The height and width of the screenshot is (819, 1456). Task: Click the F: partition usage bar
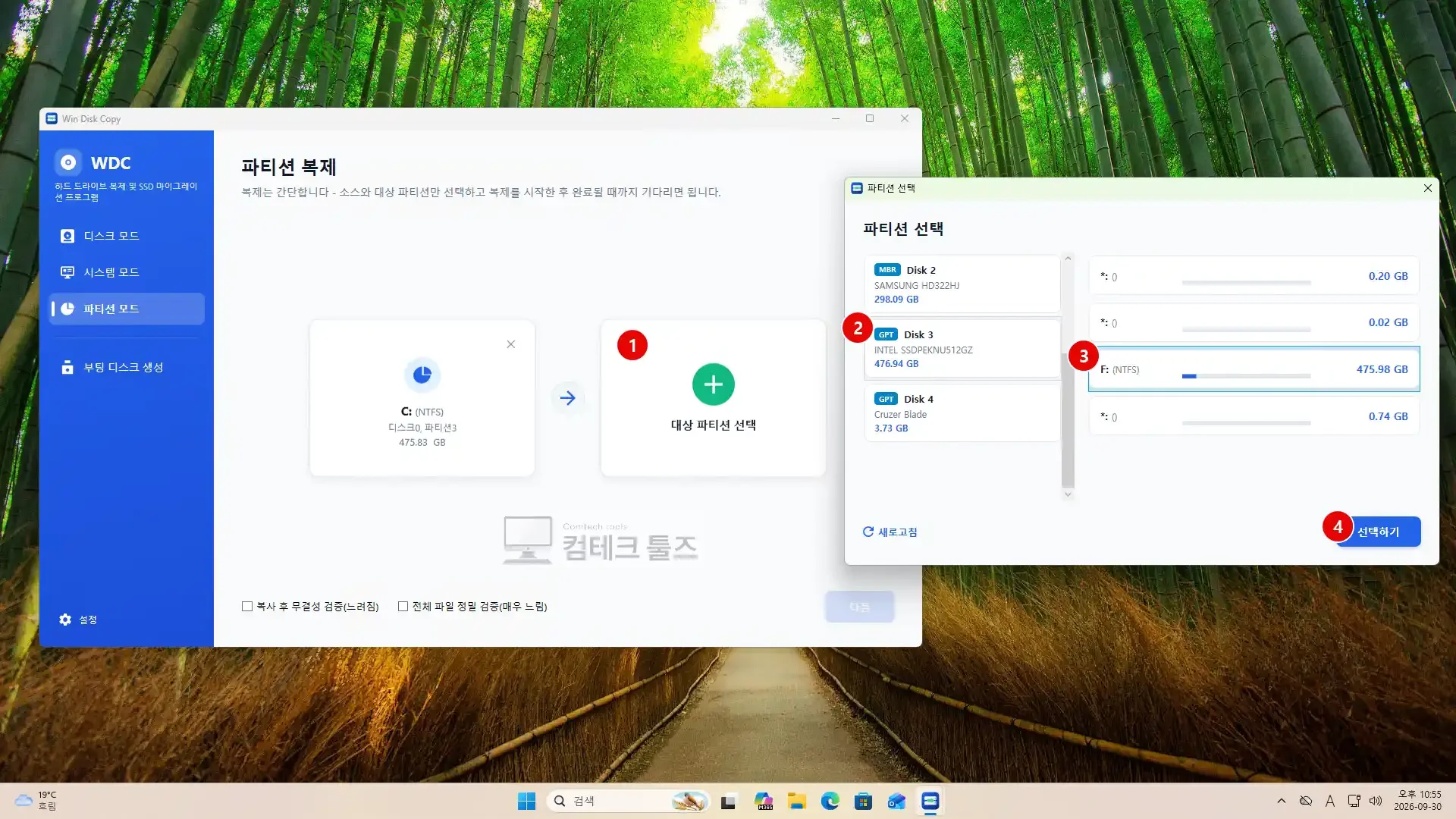tap(1246, 375)
